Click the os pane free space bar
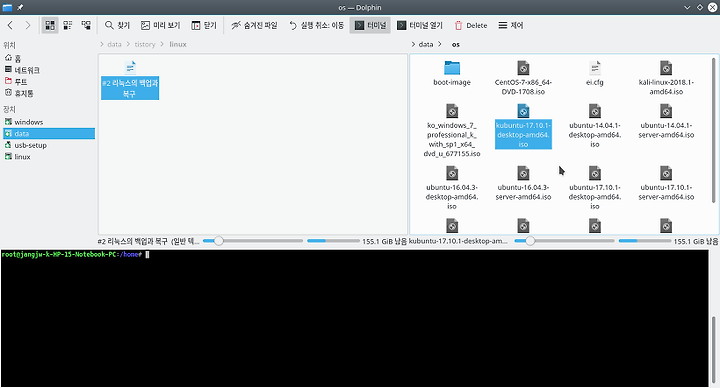 (645, 241)
